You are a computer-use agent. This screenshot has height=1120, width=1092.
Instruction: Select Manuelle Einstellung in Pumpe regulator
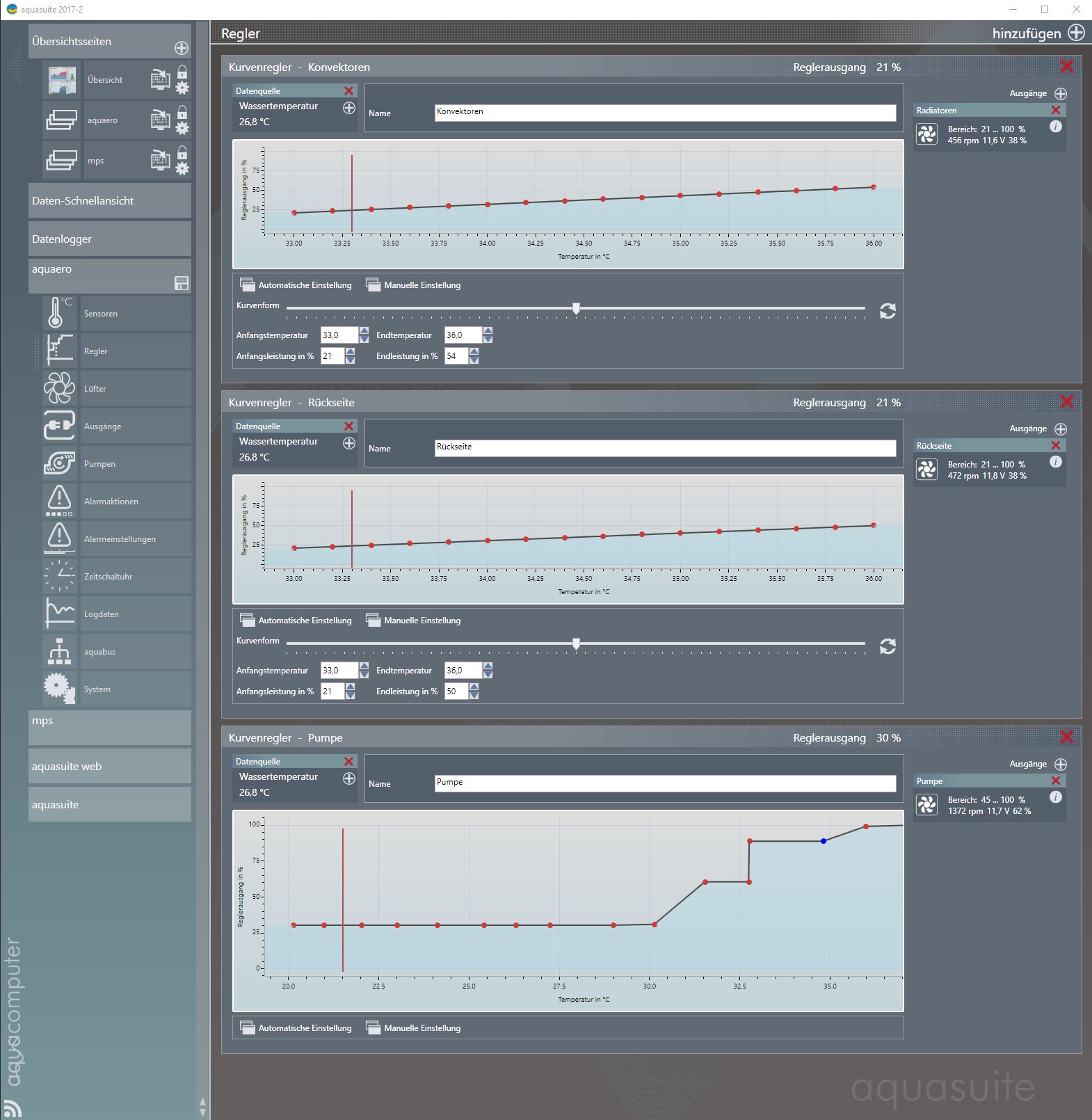pyautogui.click(x=413, y=1027)
